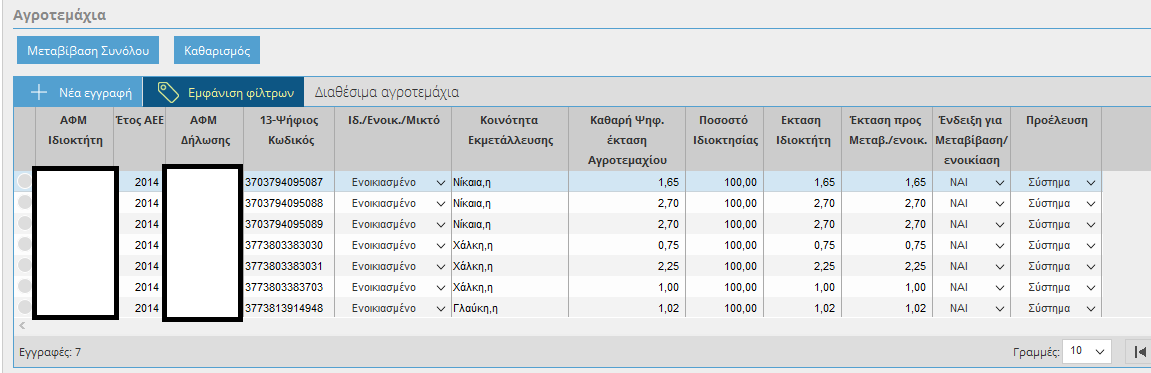Click Εκταση Ιδιοκτήτη cell in row 3773803383031

[x=803, y=266]
